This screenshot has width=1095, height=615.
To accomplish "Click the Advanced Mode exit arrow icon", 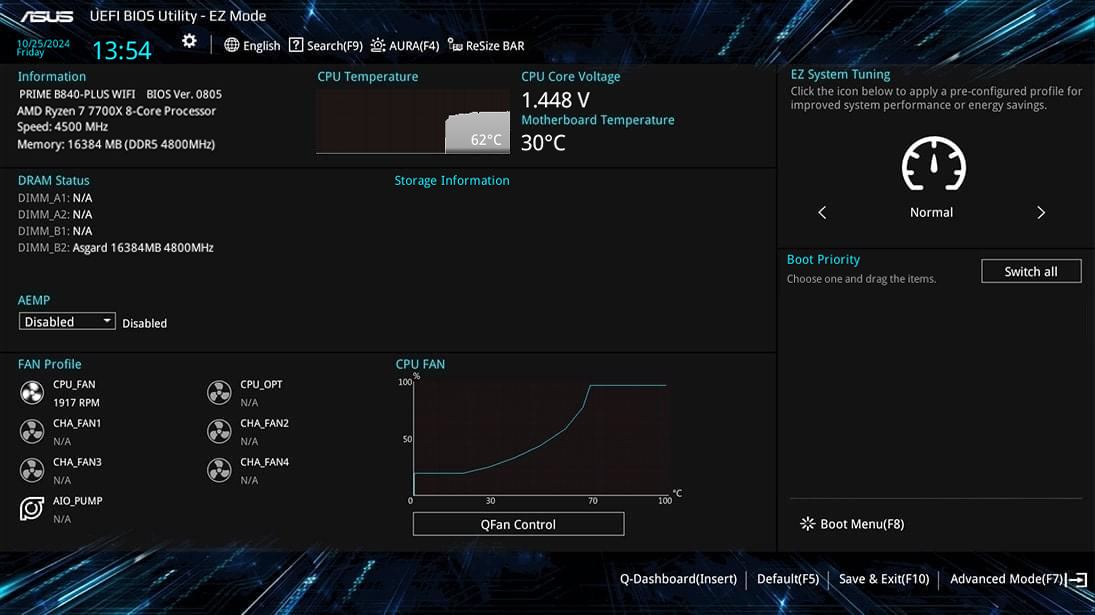I will [x=1078, y=579].
